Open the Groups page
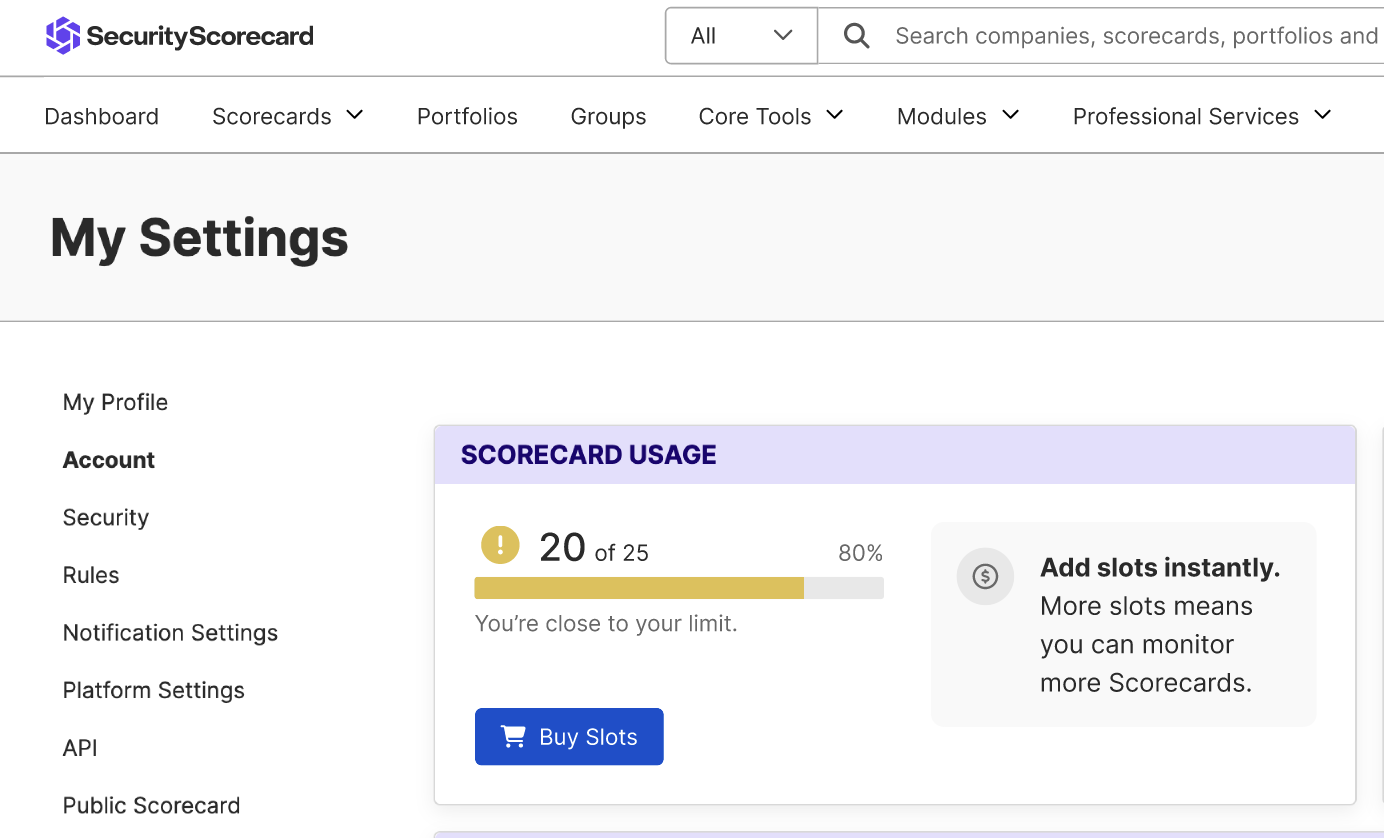The width and height of the screenshot is (1384, 838). [x=608, y=117]
